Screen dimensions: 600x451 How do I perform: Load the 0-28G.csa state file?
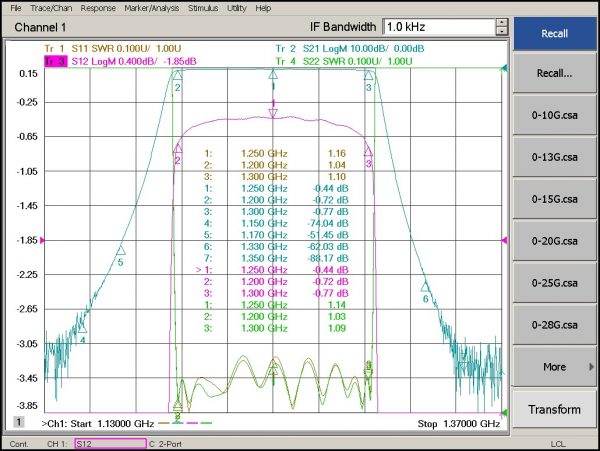pyautogui.click(x=554, y=325)
